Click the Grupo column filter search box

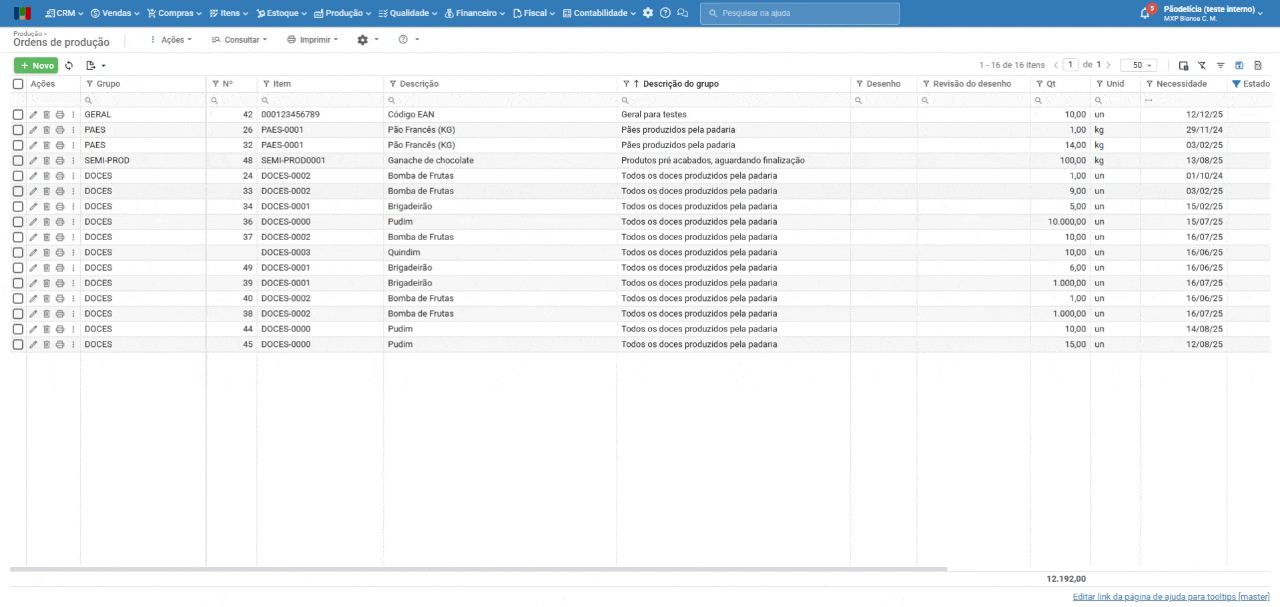tap(143, 100)
